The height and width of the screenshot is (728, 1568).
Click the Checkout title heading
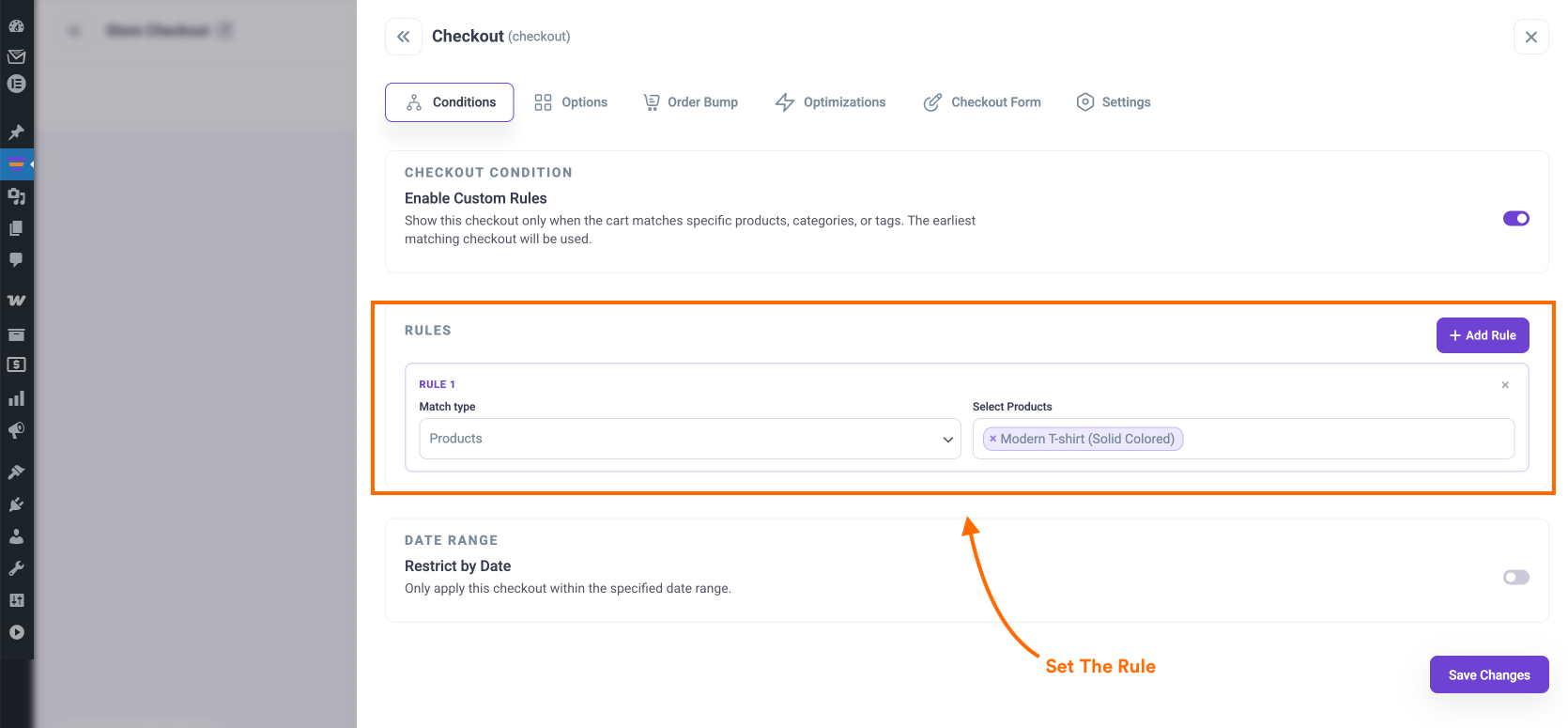(x=468, y=36)
